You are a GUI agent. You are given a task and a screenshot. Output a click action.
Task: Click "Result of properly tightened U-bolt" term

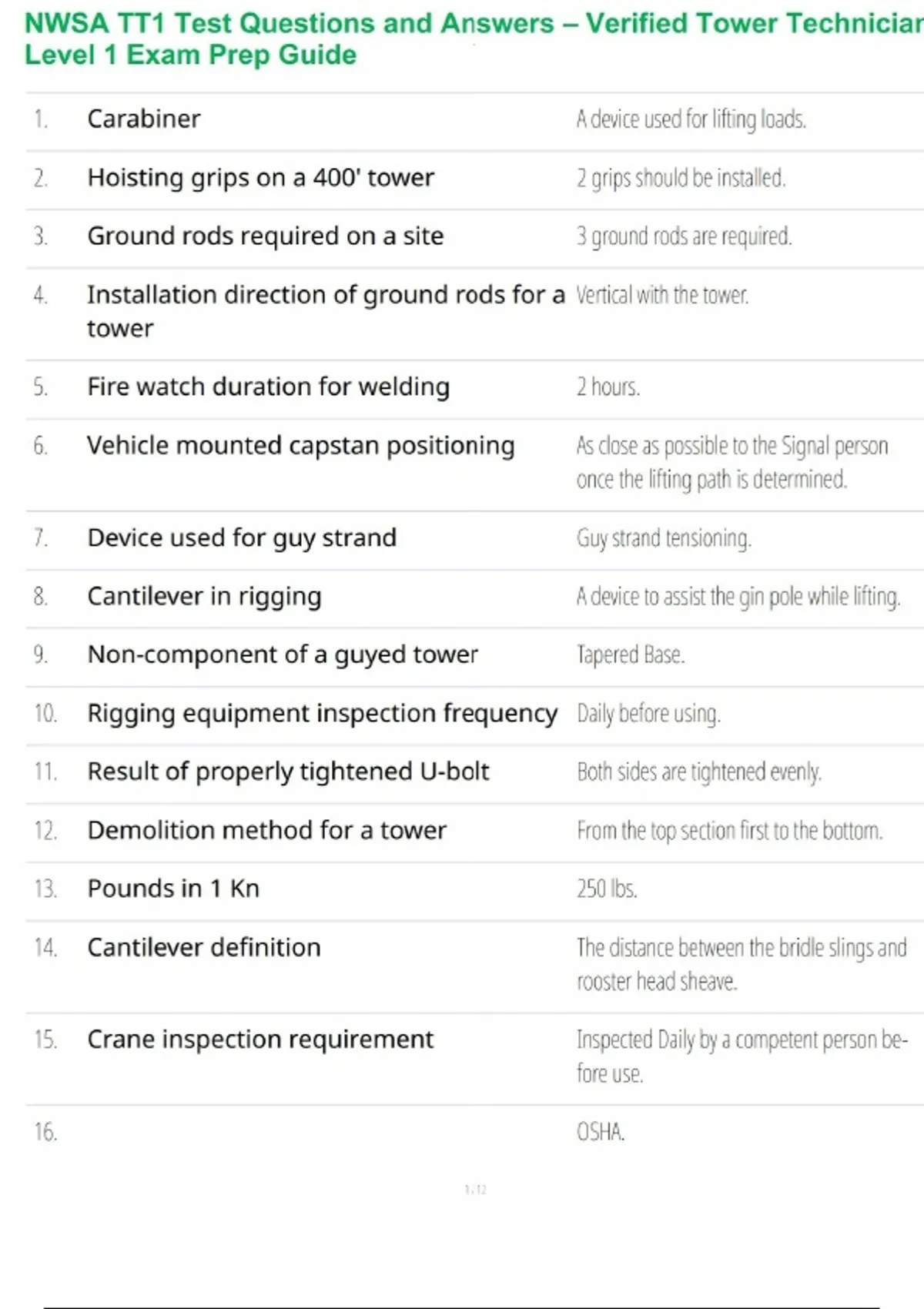[288, 772]
